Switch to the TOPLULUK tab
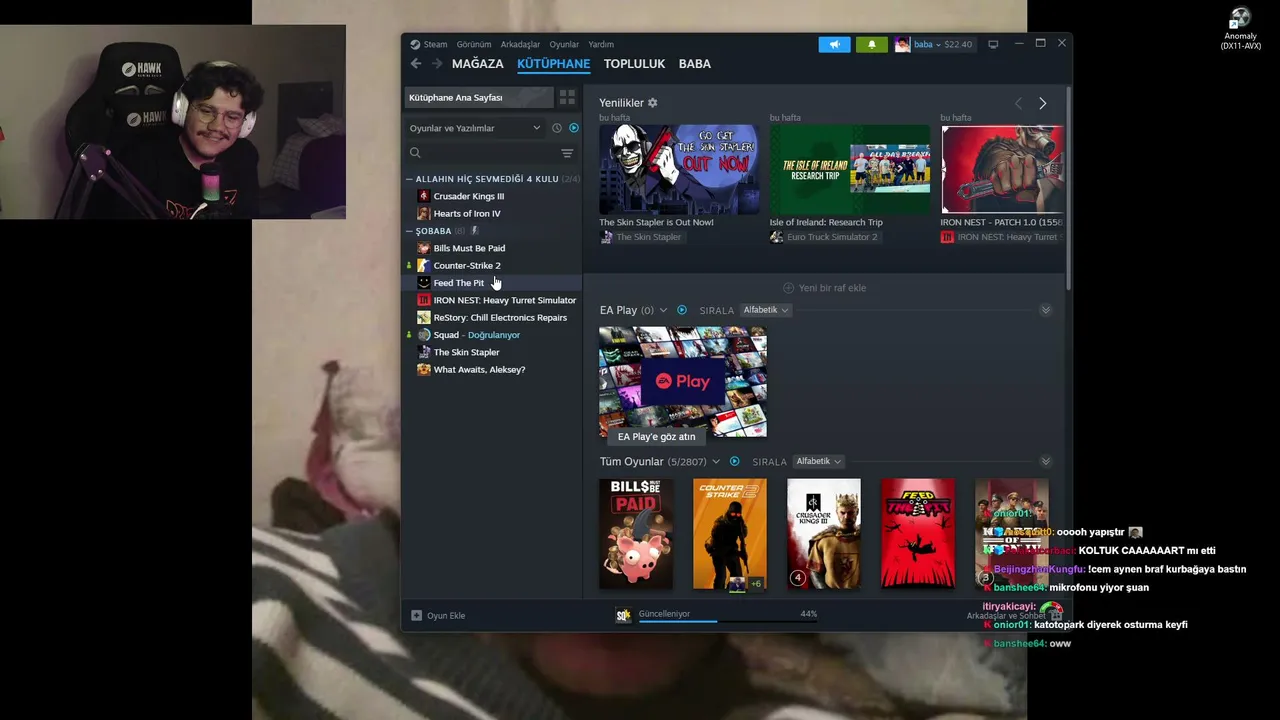 tap(634, 64)
